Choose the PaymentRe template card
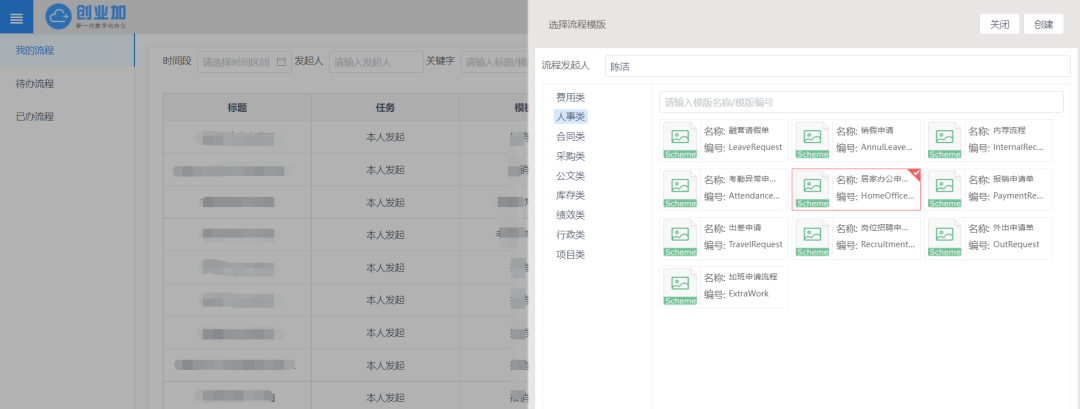 tap(989, 188)
